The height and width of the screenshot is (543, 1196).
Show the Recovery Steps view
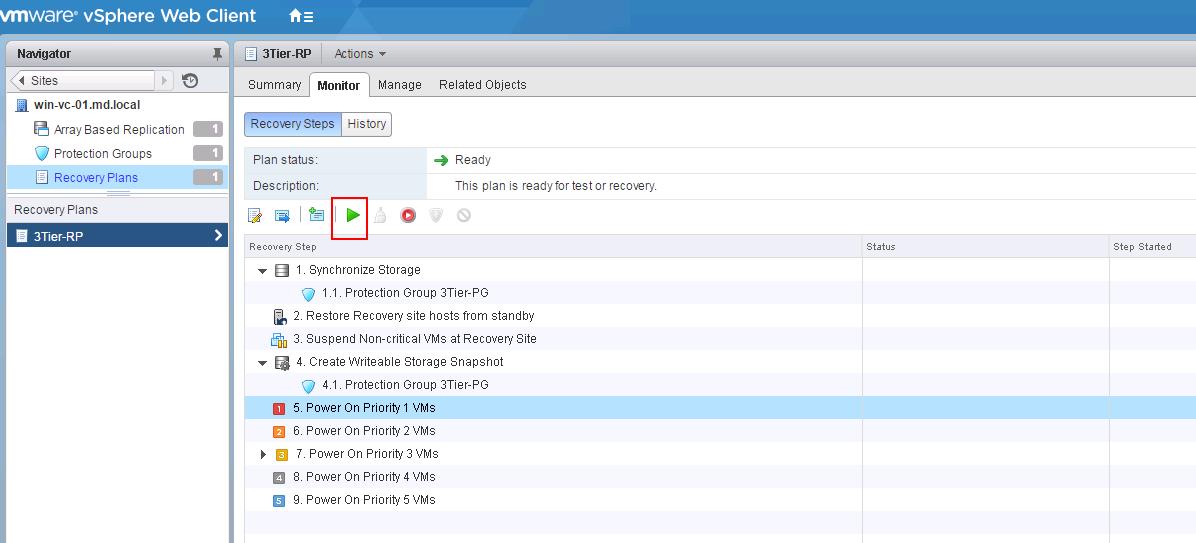tap(293, 124)
